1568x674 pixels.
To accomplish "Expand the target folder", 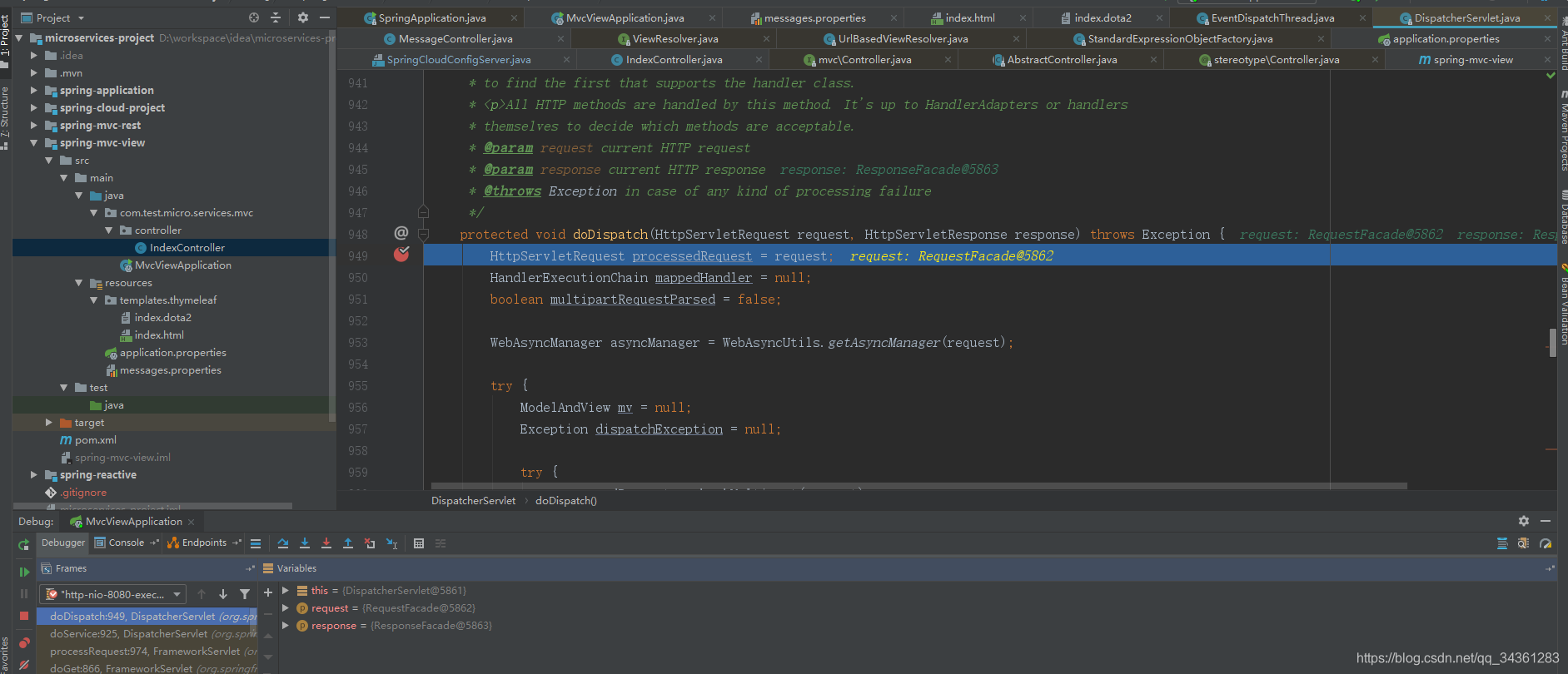I will click(x=49, y=423).
